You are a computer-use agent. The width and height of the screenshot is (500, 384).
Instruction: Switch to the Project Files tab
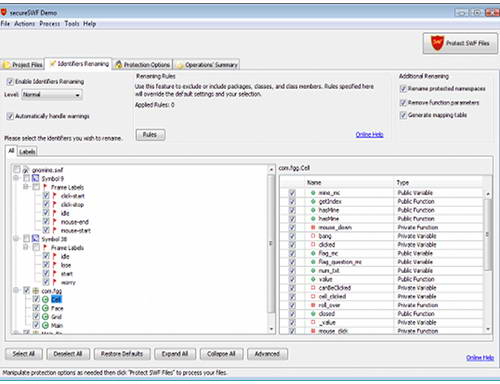point(23,65)
